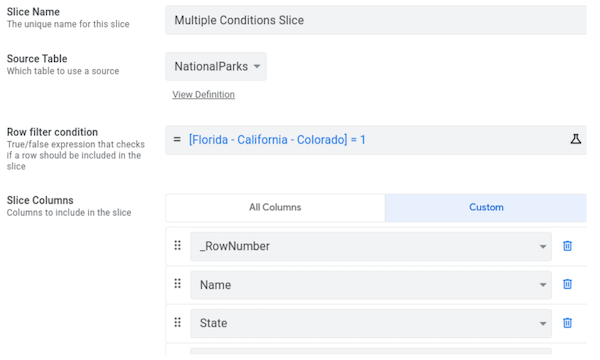
Task: Delete the _RowNumber column row
Action: (x=567, y=246)
